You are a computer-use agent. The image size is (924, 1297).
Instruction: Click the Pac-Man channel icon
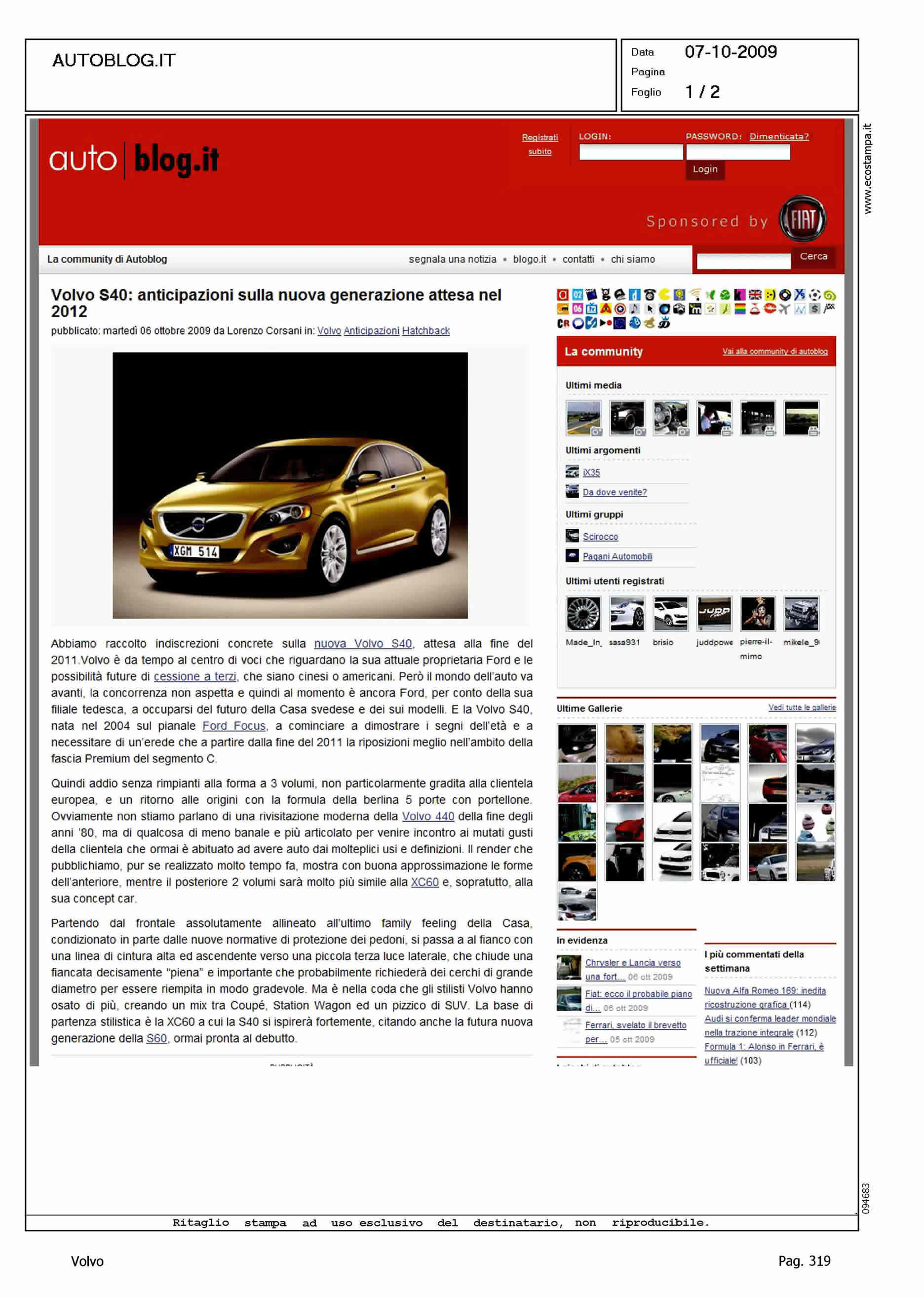point(664,294)
